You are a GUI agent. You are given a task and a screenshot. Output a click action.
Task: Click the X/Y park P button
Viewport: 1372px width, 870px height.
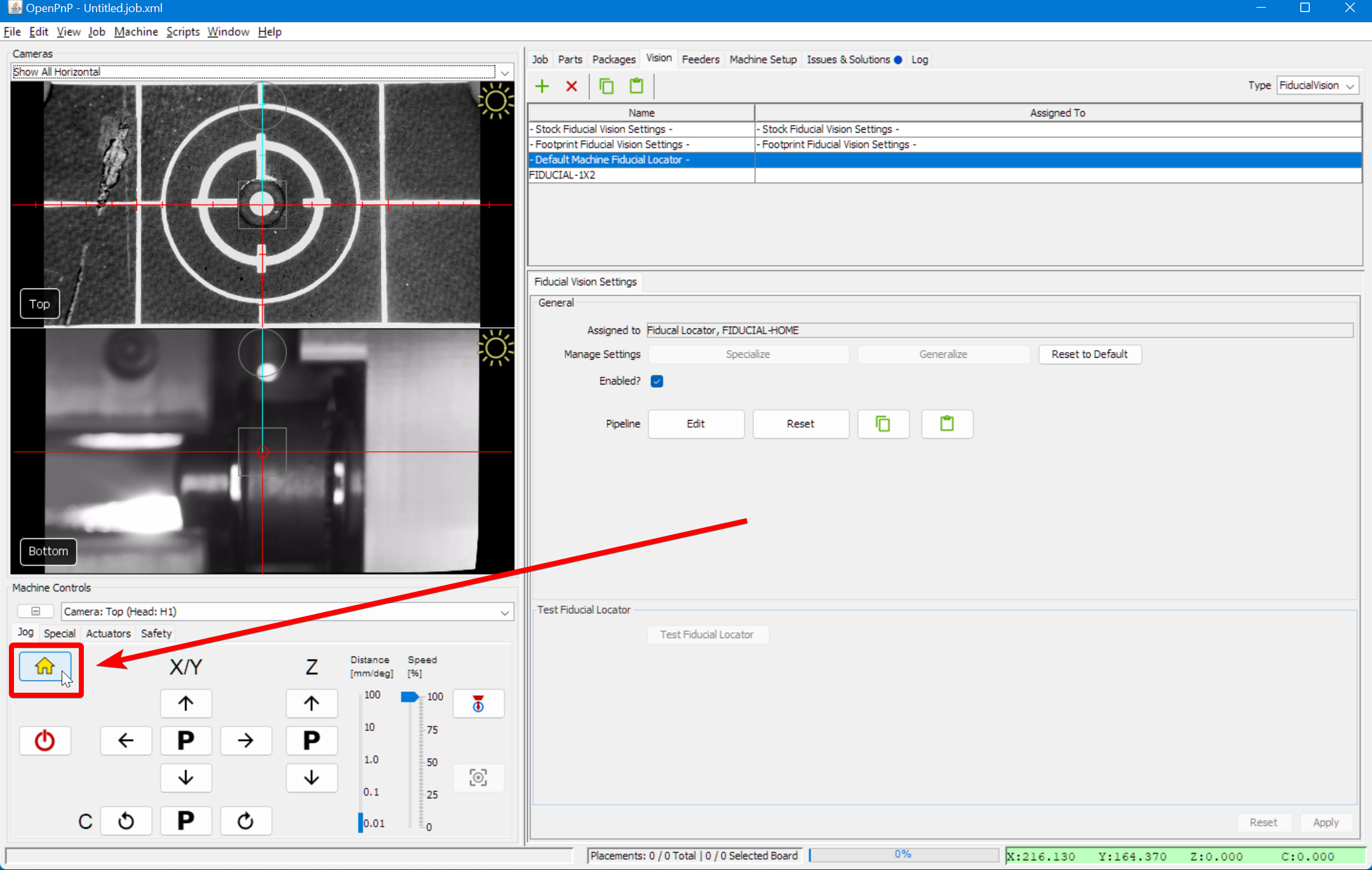pos(185,740)
